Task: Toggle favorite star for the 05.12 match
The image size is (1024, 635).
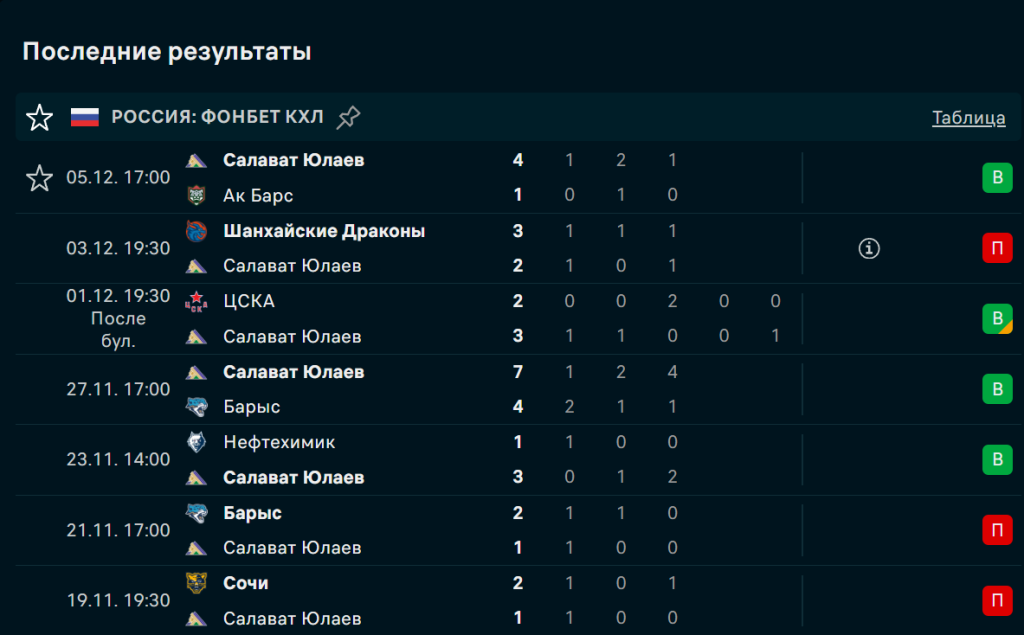Action: (39, 178)
